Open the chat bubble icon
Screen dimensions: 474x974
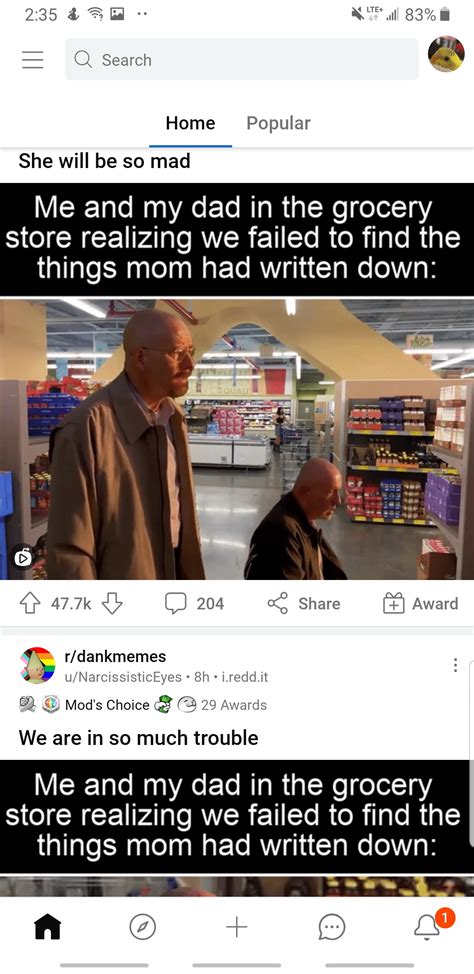click(x=331, y=928)
